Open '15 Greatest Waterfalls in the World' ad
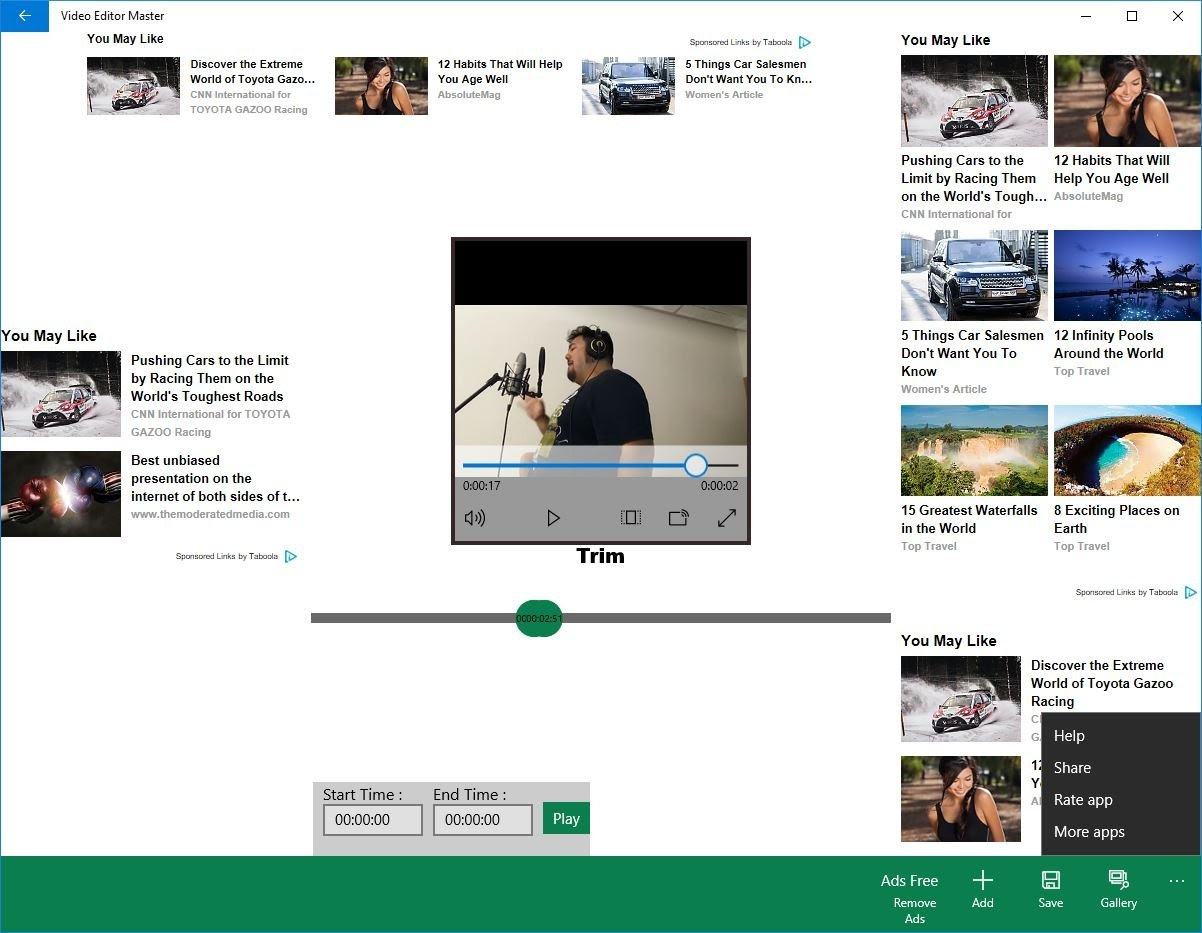 click(969, 519)
